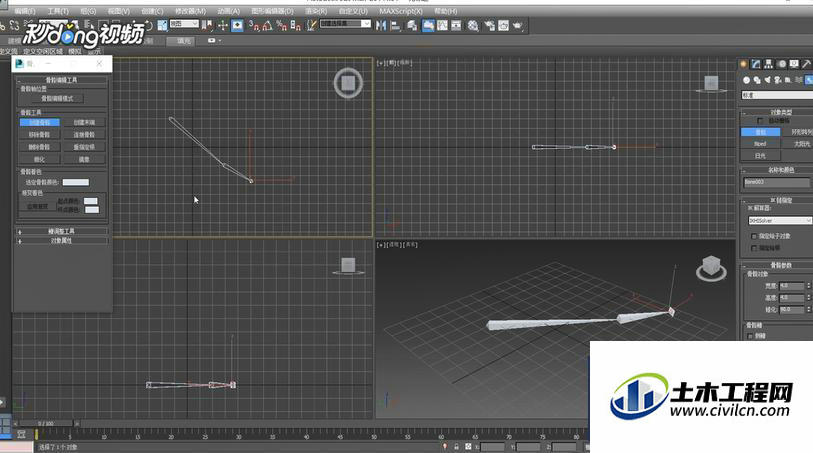Click the highlighted ribbon toggle icon
This screenshot has width=813, height=453.
pyautogui.click(x=428, y=25)
